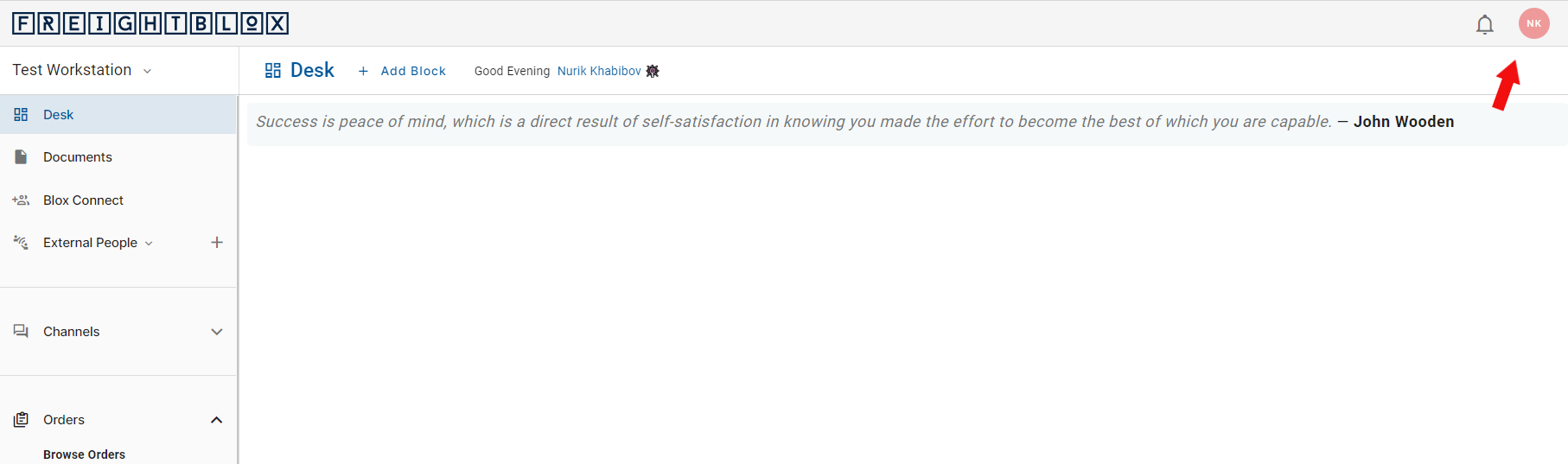Screen dimensions: 1568x464
Task: Click the bug icon next to username
Action: (653, 71)
